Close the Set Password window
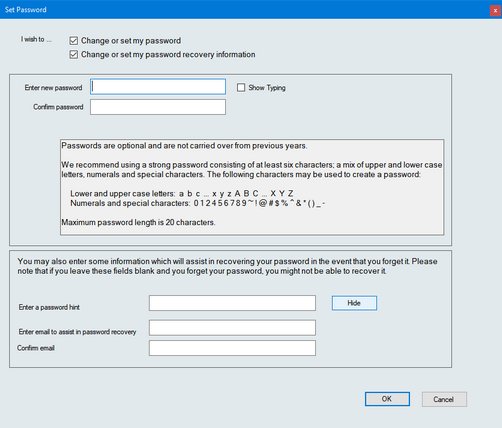502x428 pixels. pos(495,11)
